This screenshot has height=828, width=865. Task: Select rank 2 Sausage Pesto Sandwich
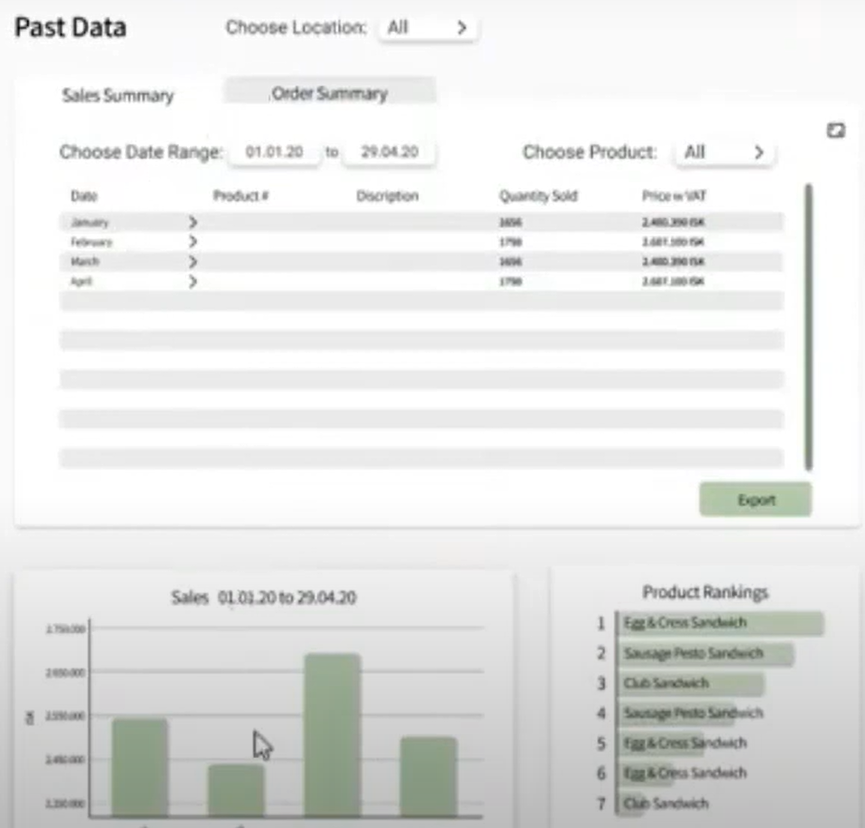(705, 654)
